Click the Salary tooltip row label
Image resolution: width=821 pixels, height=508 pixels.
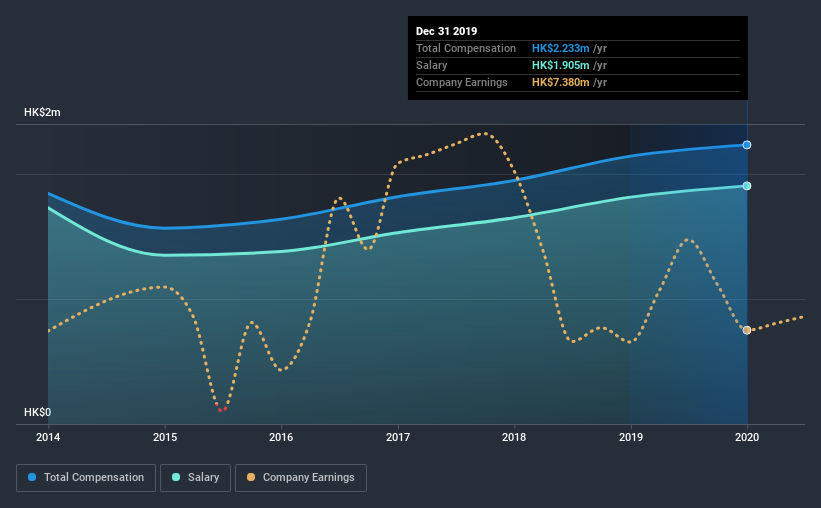tap(431, 65)
